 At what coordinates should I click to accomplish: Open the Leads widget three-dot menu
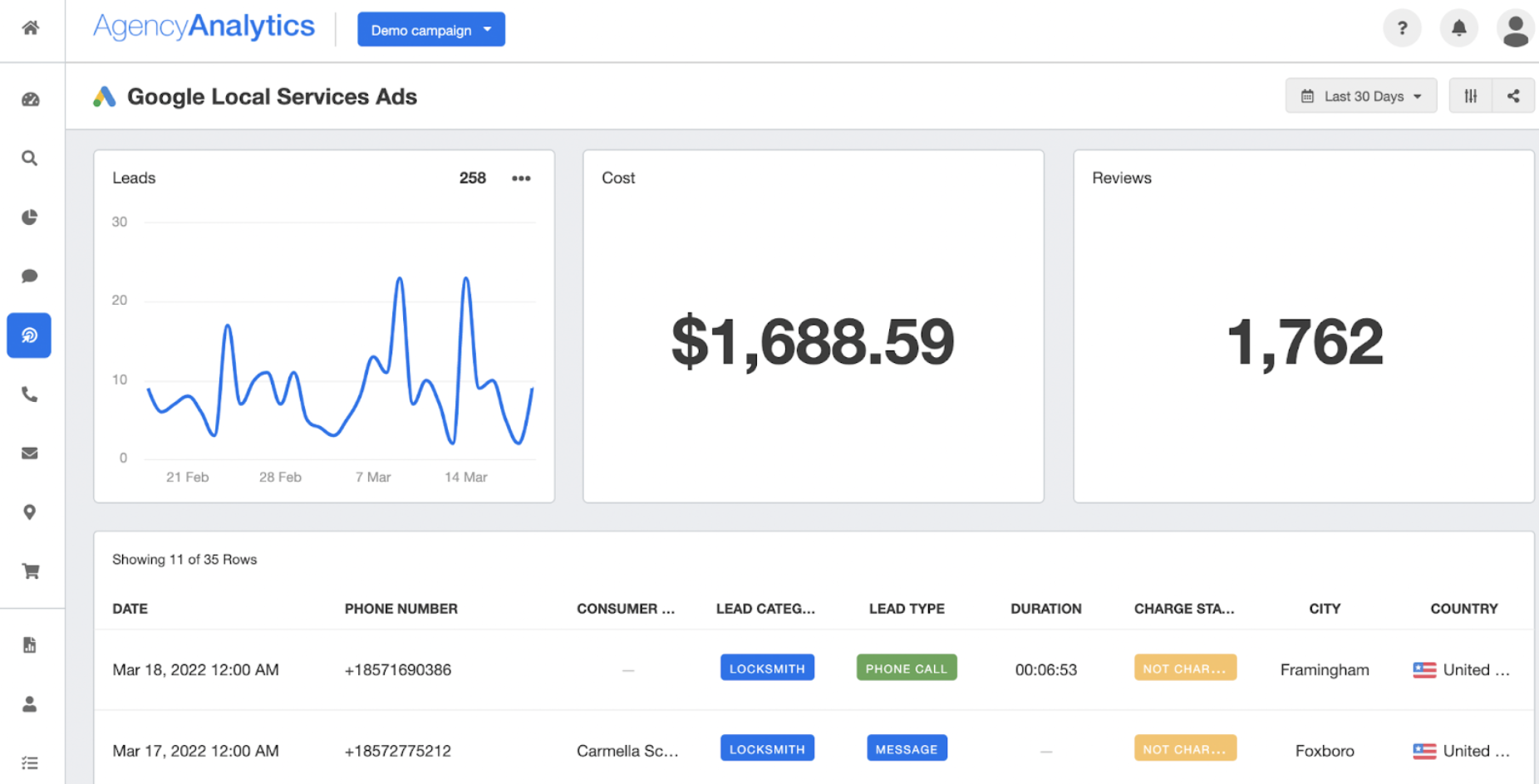[521, 179]
